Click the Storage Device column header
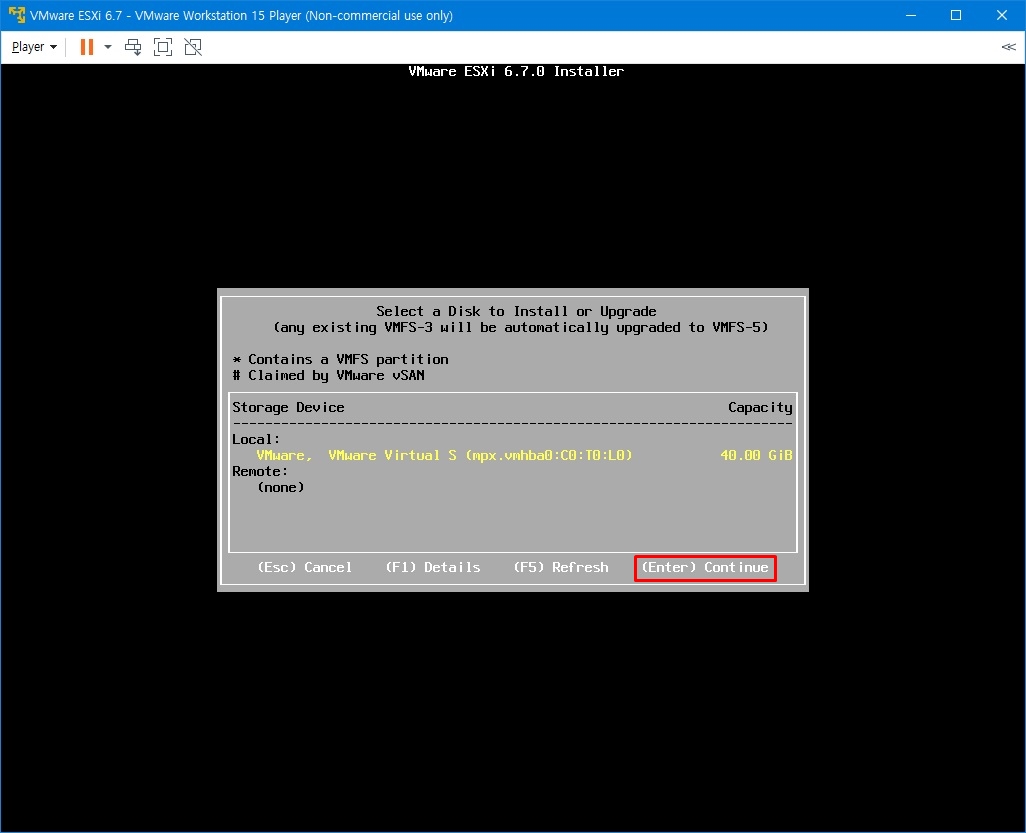 [x=288, y=407]
